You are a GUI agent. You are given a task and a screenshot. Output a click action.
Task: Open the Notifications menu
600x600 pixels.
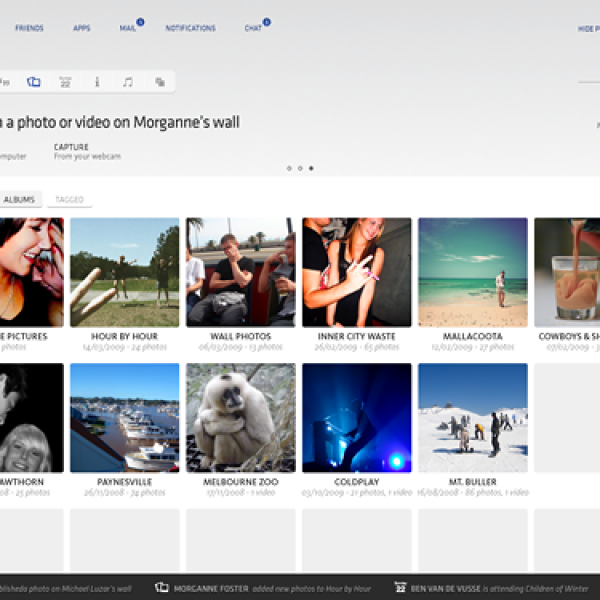(191, 28)
